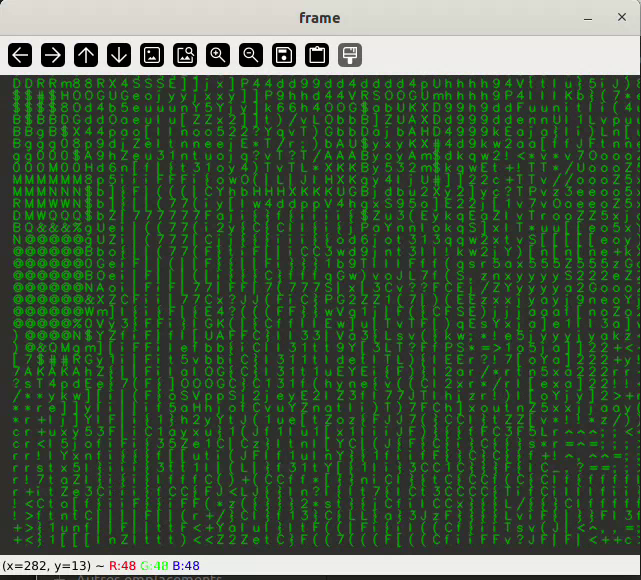Viewport: 641px width, 580px height.
Task: Open the display properties window icon
Action: tap(349, 55)
